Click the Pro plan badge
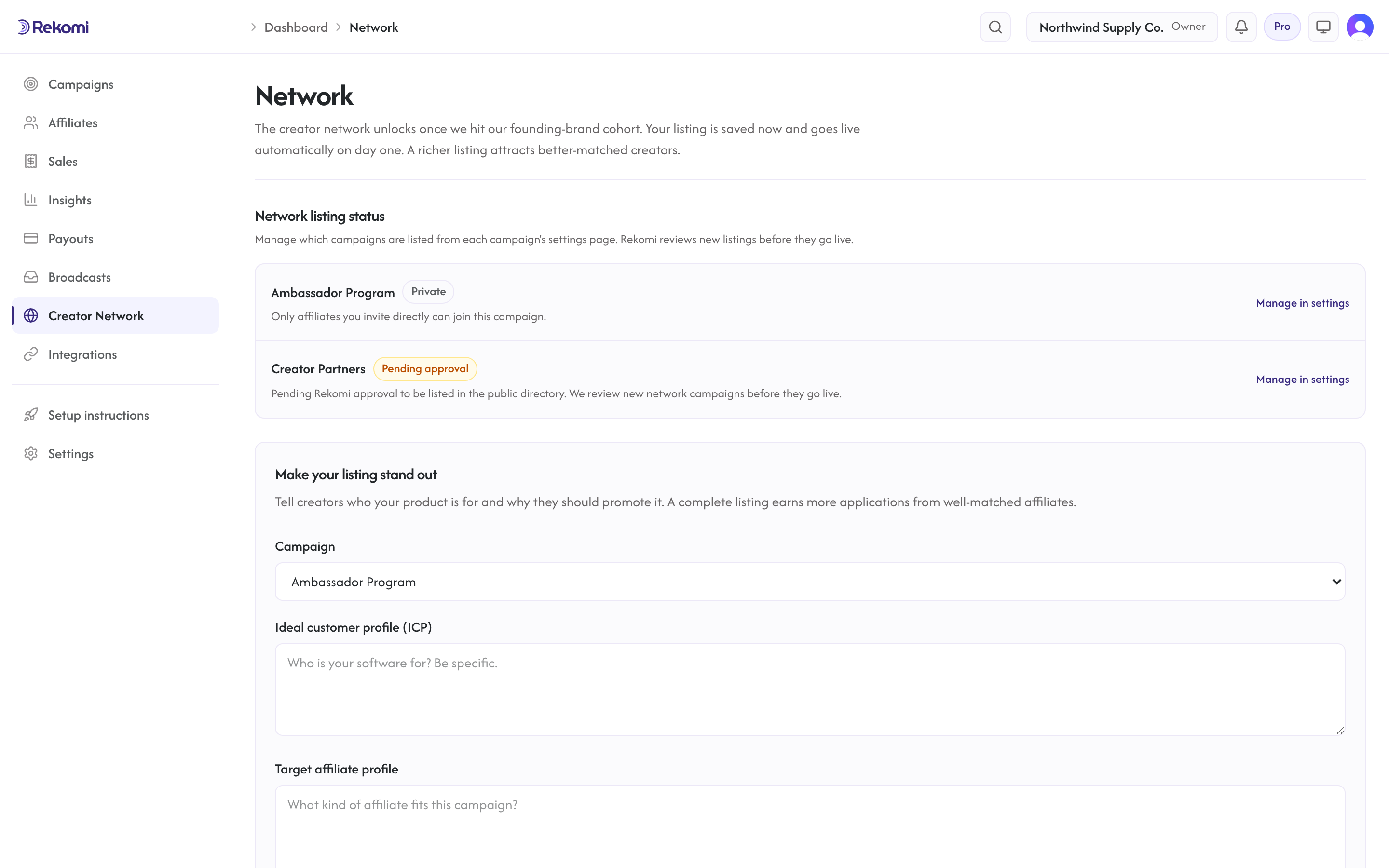1389x868 pixels. 1281,27
